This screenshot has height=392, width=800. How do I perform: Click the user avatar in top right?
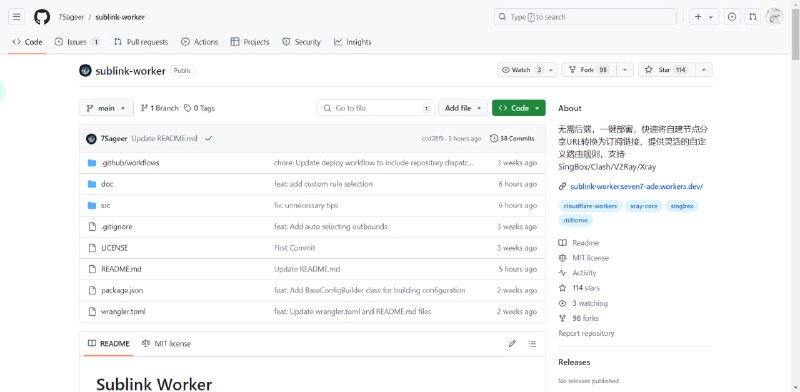click(774, 17)
